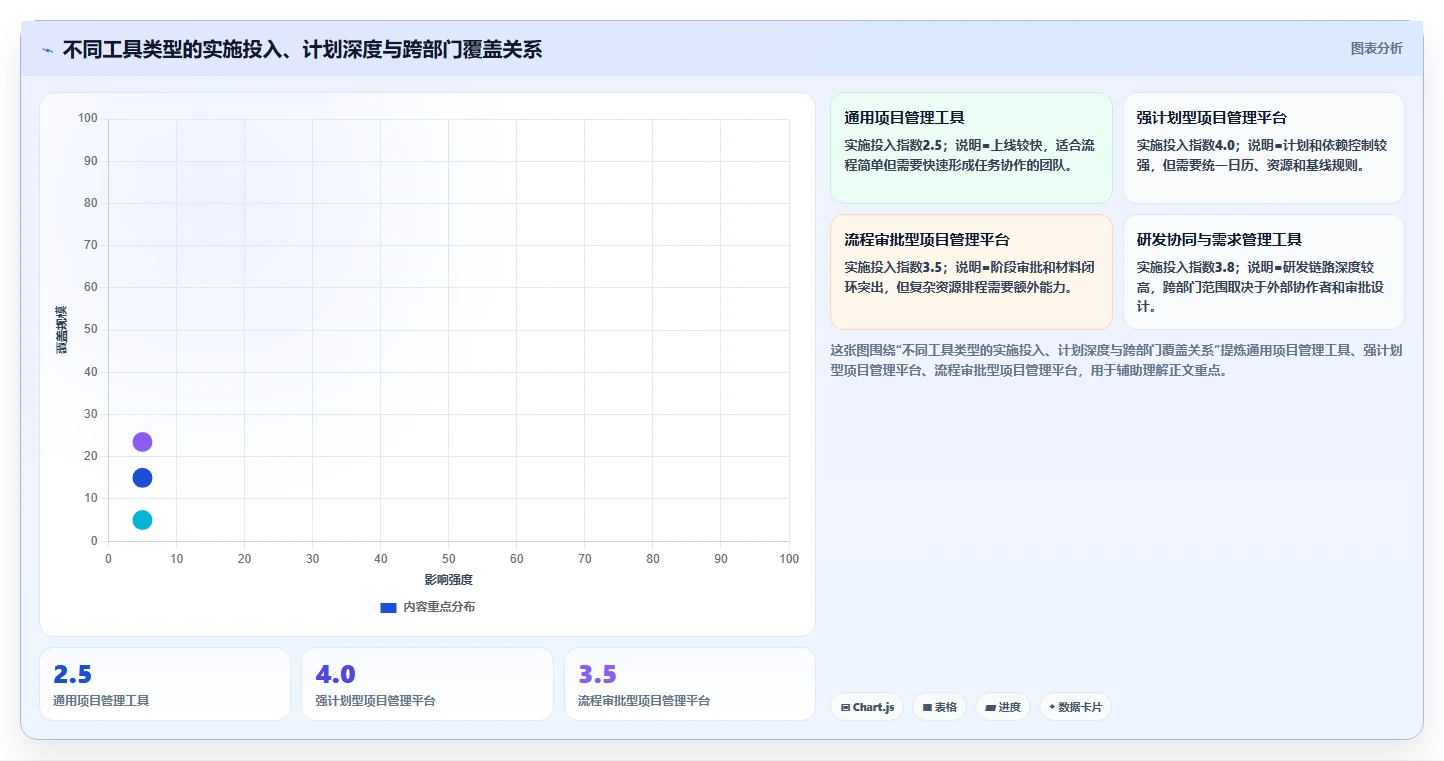Click the 实施投入指数2.5 description text

click(x=969, y=155)
